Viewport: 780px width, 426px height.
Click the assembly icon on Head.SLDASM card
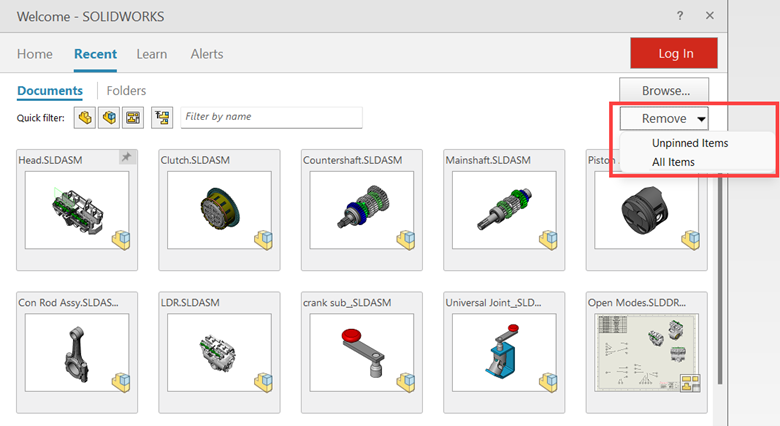pos(121,240)
